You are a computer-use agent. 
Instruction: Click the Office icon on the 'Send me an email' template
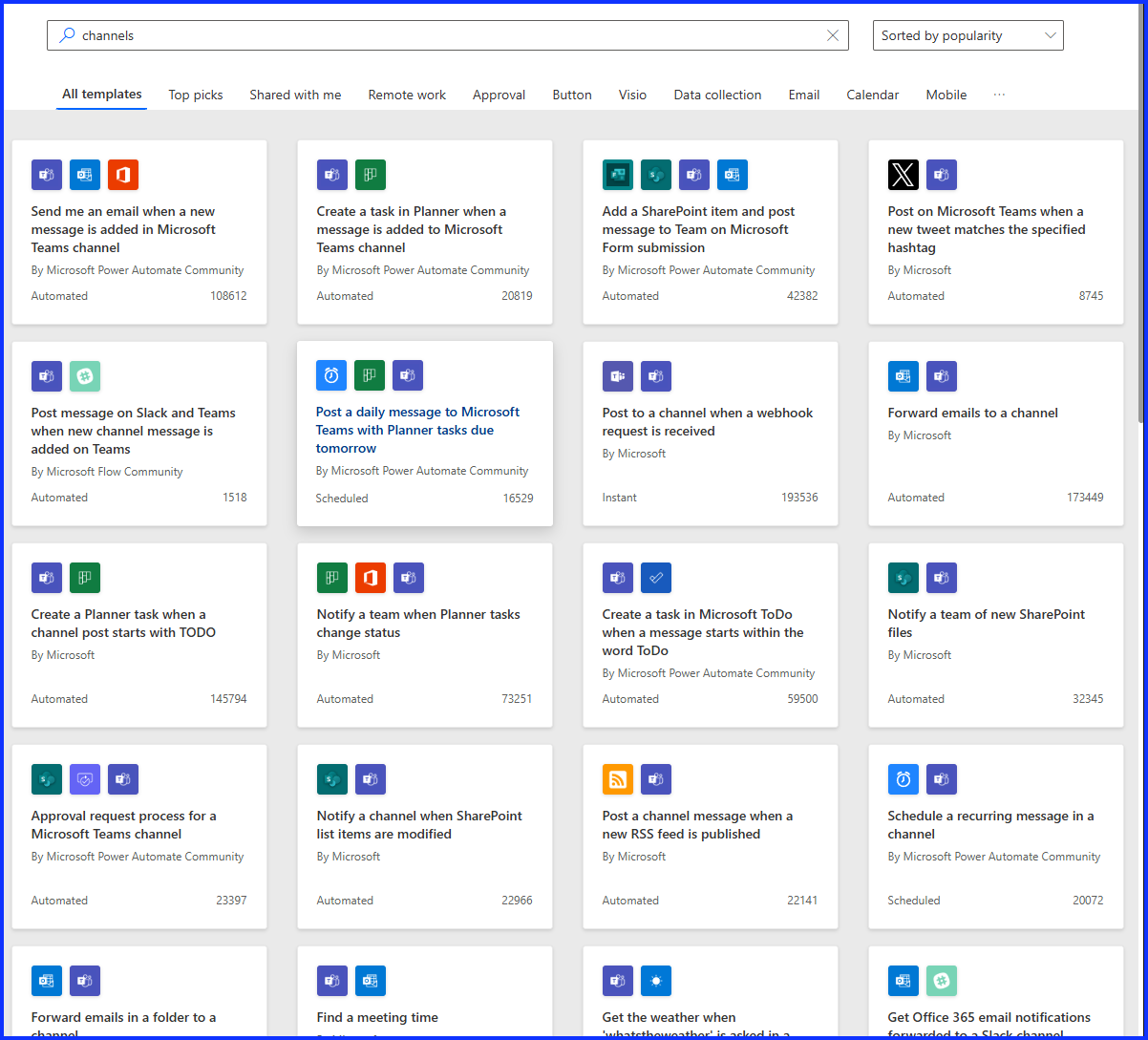coord(122,175)
